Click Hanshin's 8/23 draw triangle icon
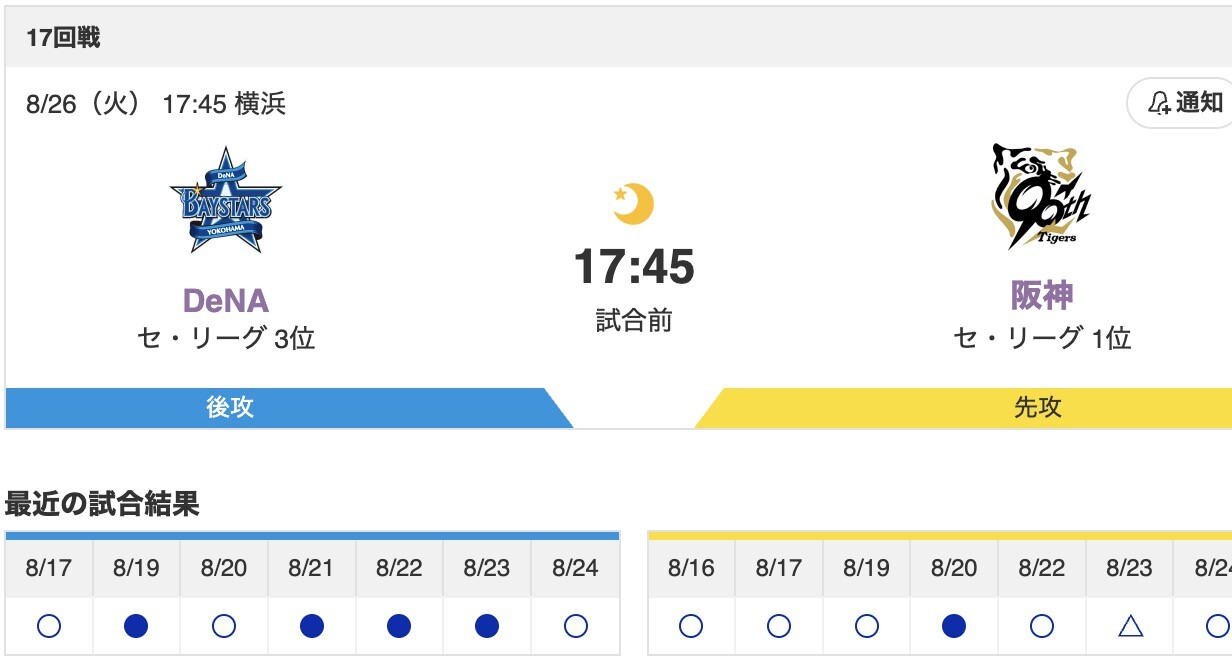The height and width of the screenshot is (668, 1232). (1130, 626)
